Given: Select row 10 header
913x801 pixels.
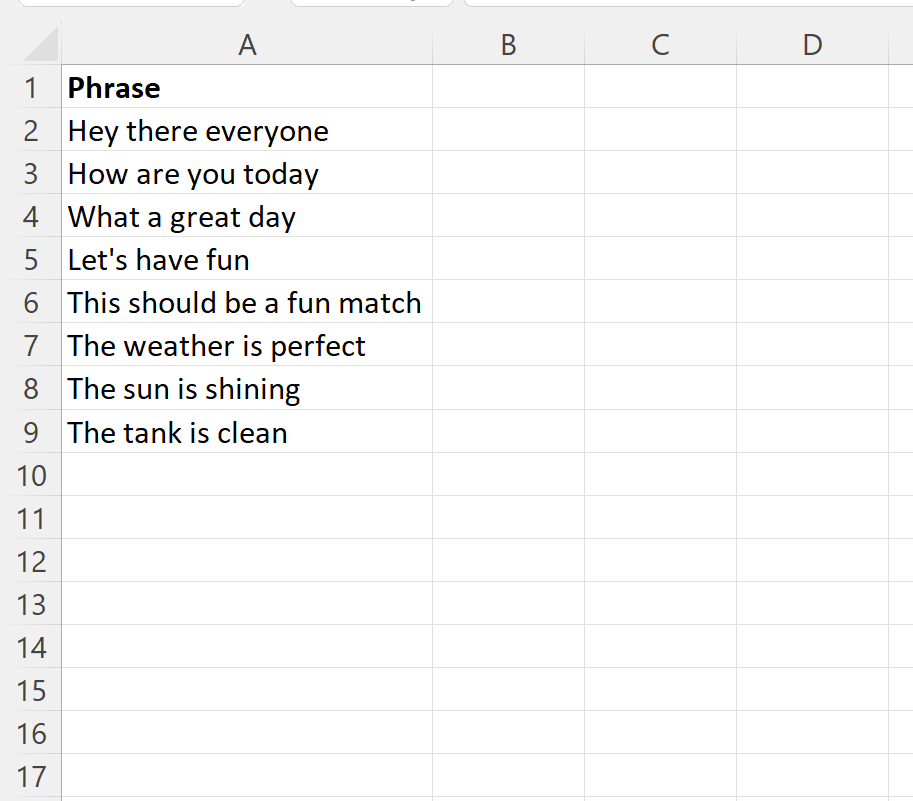Looking at the screenshot, I should (x=31, y=475).
